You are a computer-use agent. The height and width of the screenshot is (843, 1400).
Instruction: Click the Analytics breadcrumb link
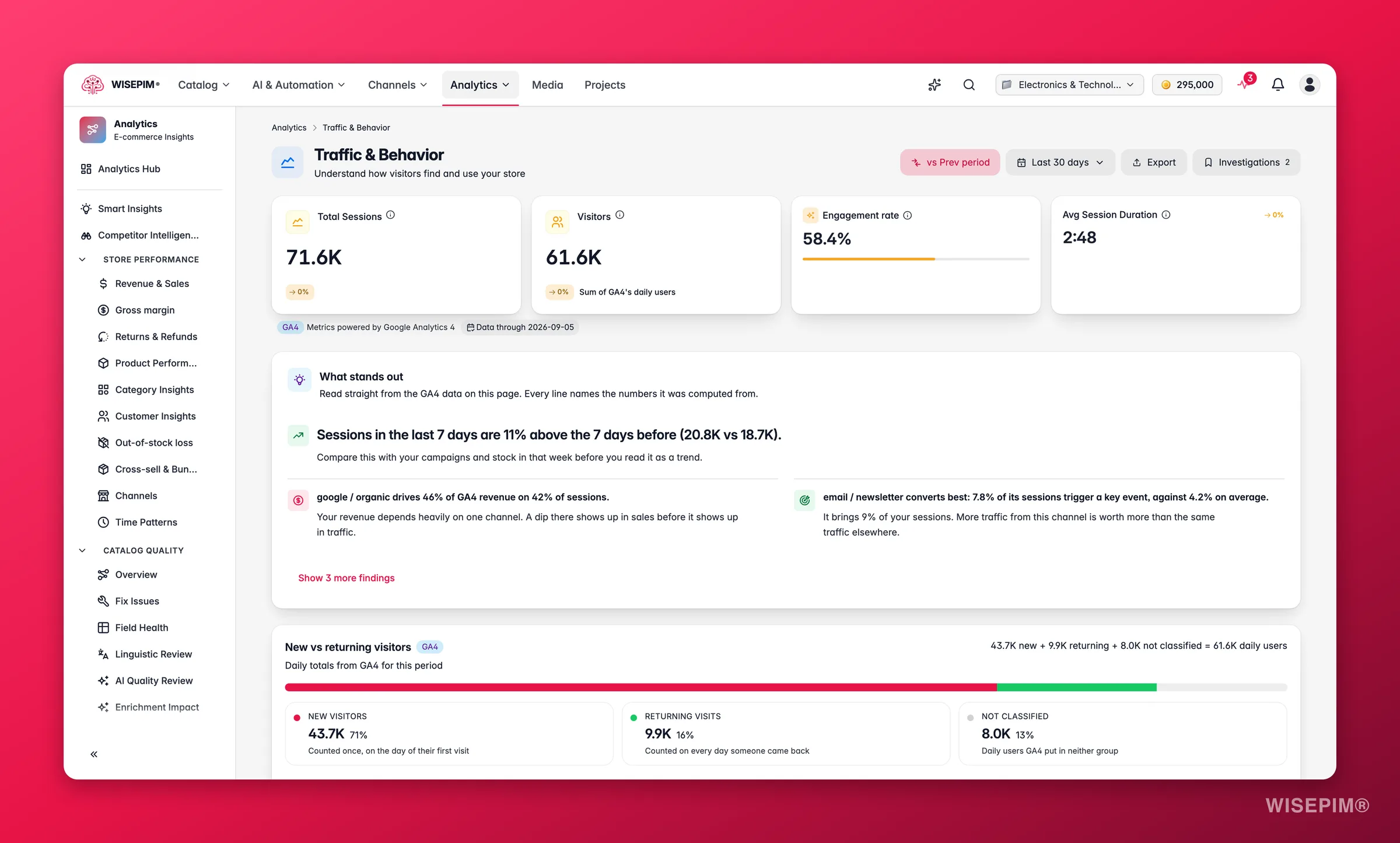[289, 128]
